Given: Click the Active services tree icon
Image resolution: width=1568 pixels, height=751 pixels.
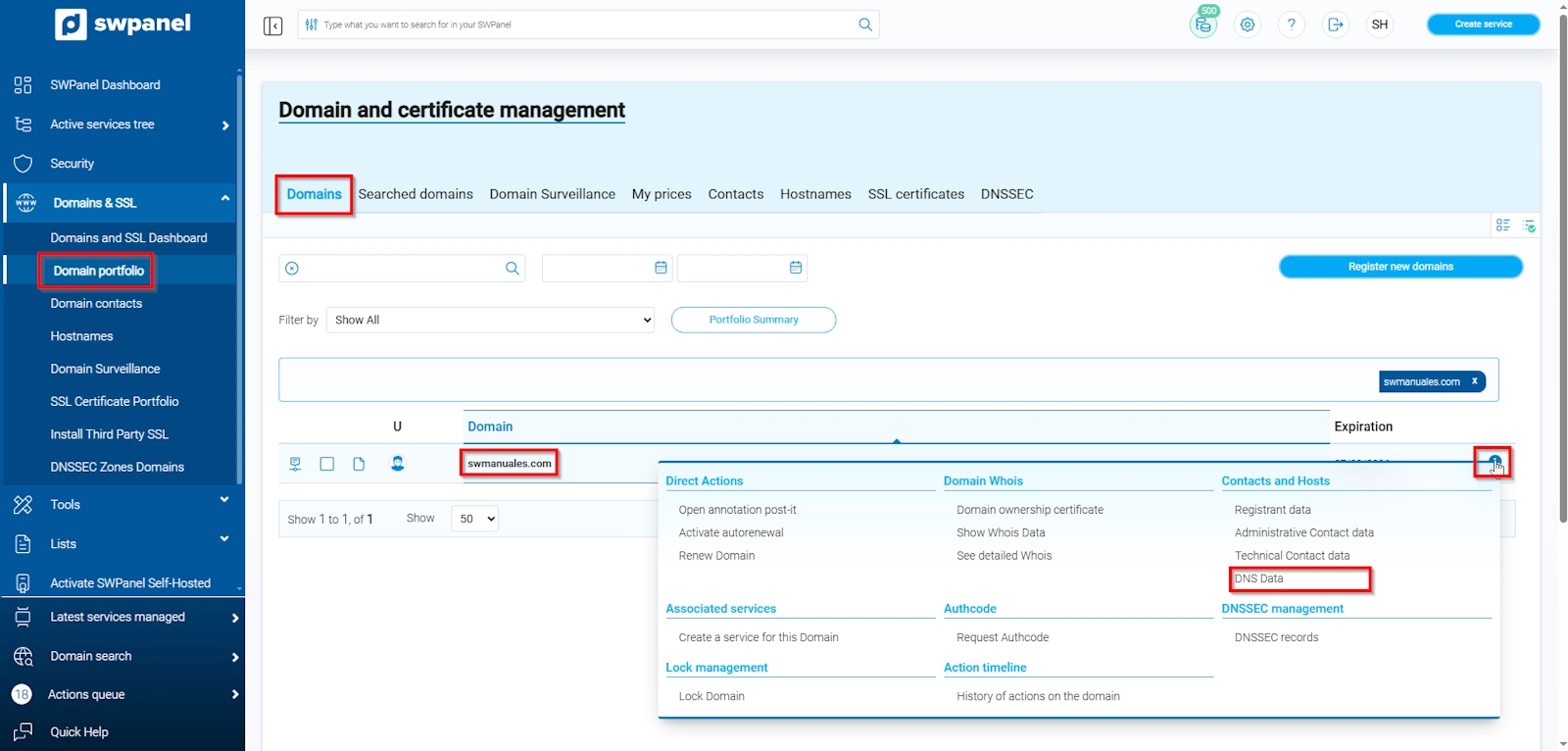Looking at the screenshot, I should click(x=23, y=125).
